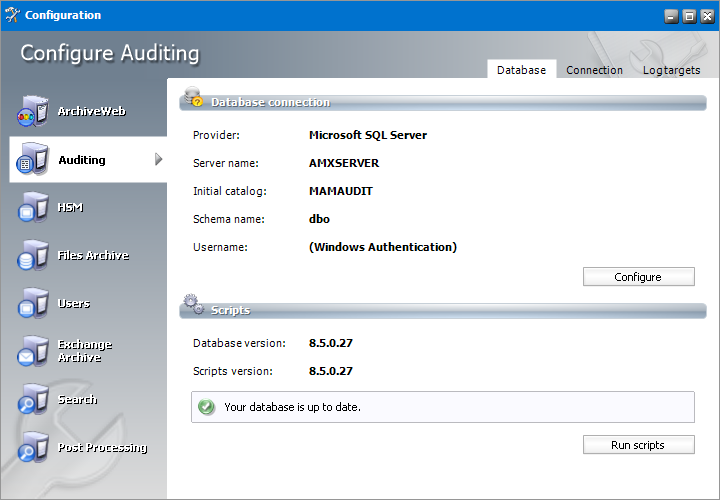Screen dimensions: 720x500
Task: Click the ArchiveWeb sidebar icon
Action: click(32, 112)
